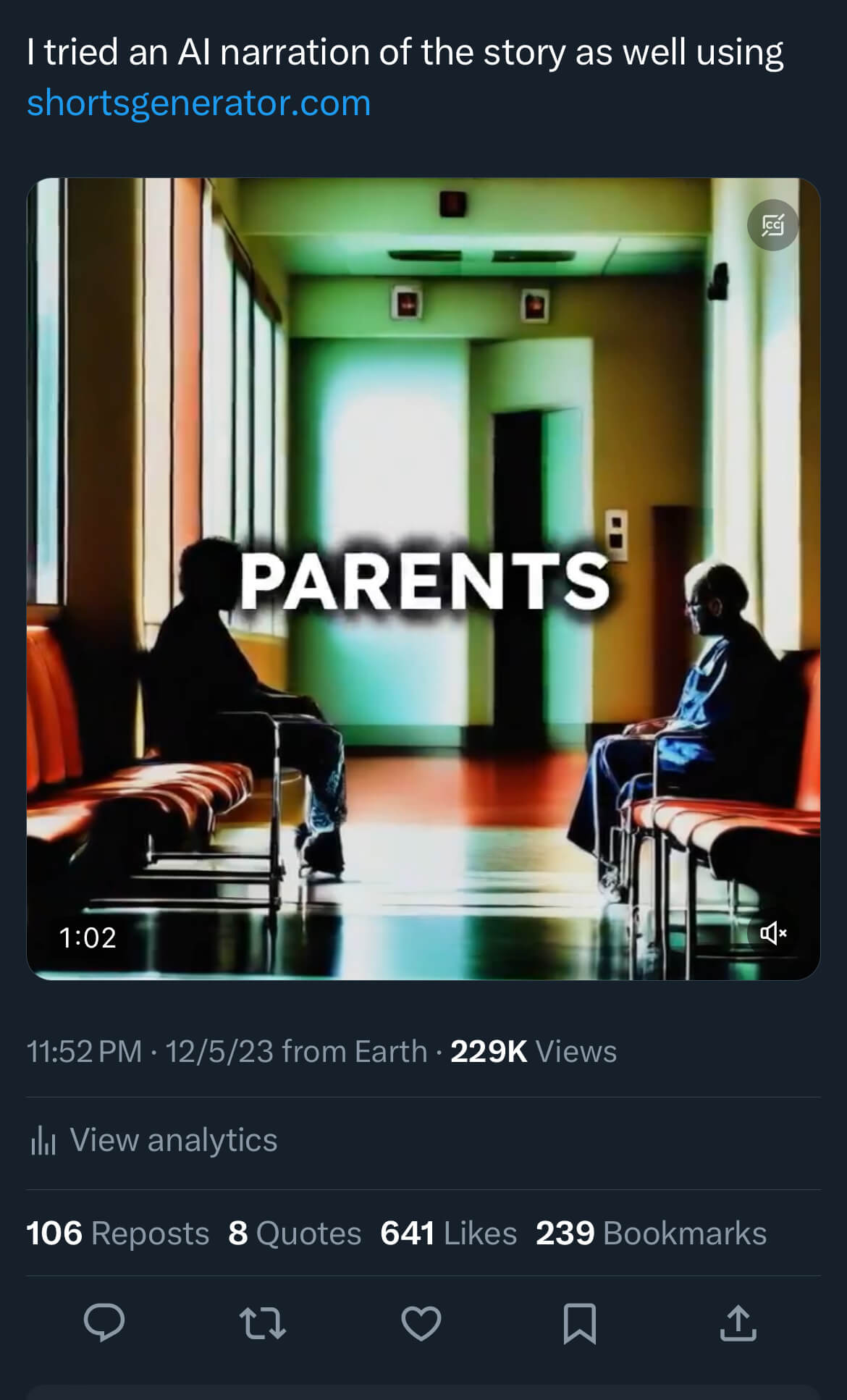Open the share upload icon
The image size is (847, 1400).
pos(738,1323)
